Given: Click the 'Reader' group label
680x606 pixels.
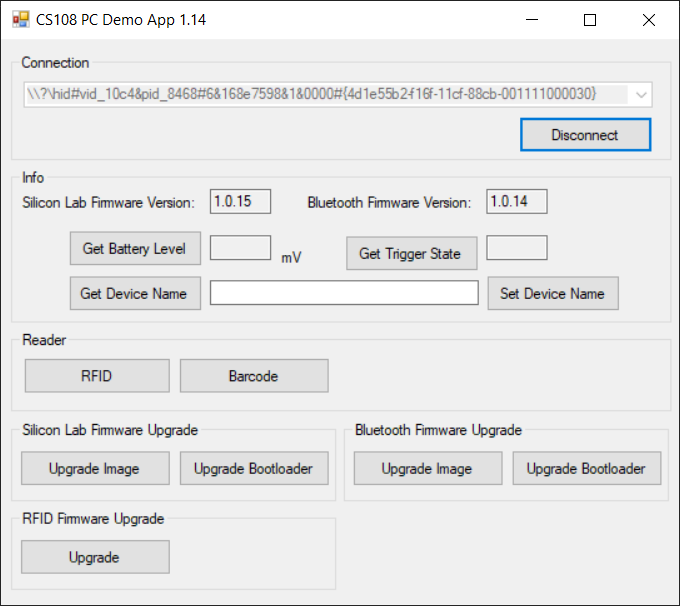Looking at the screenshot, I should 44,340.
